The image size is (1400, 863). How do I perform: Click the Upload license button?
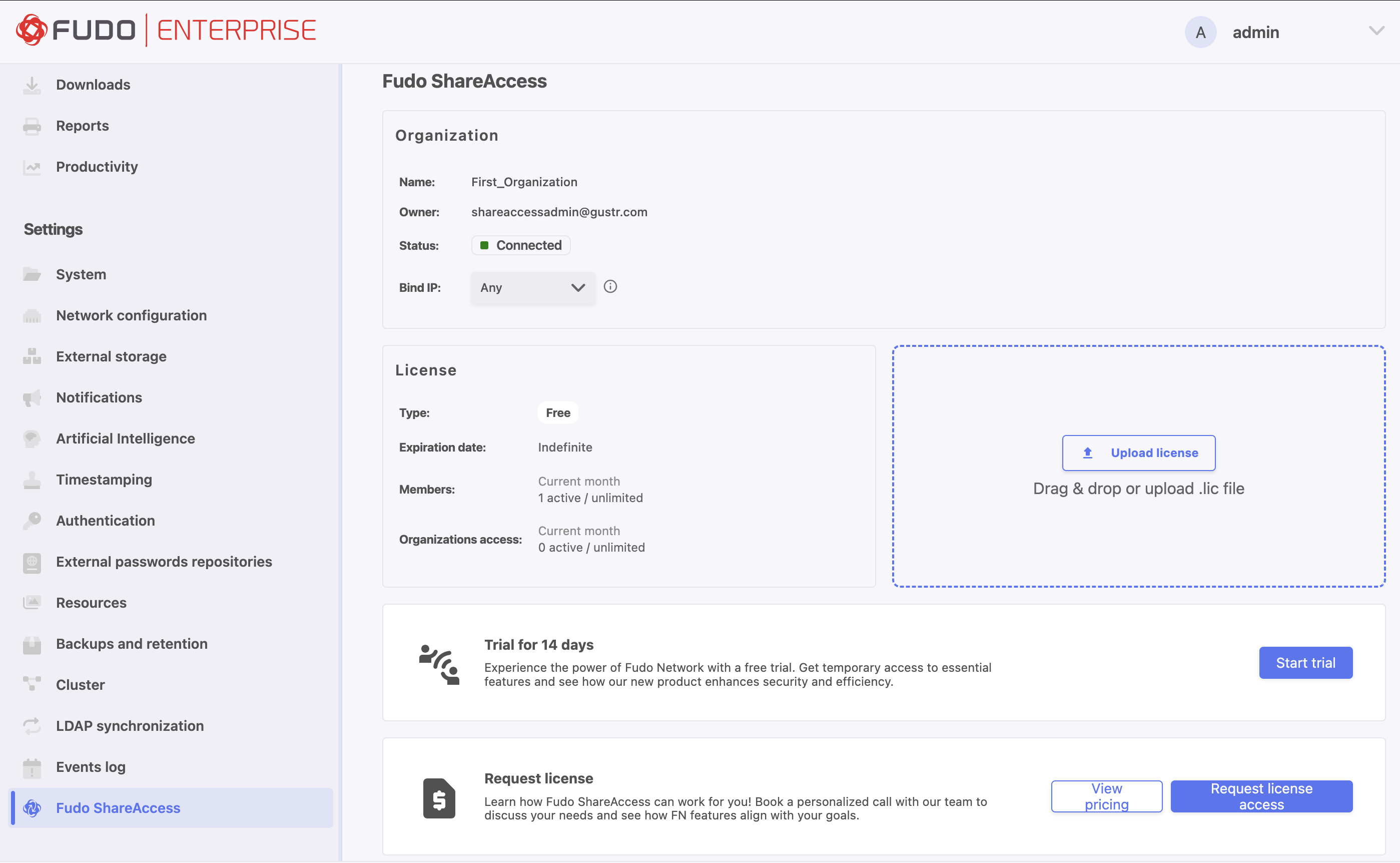coord(1139,453)
